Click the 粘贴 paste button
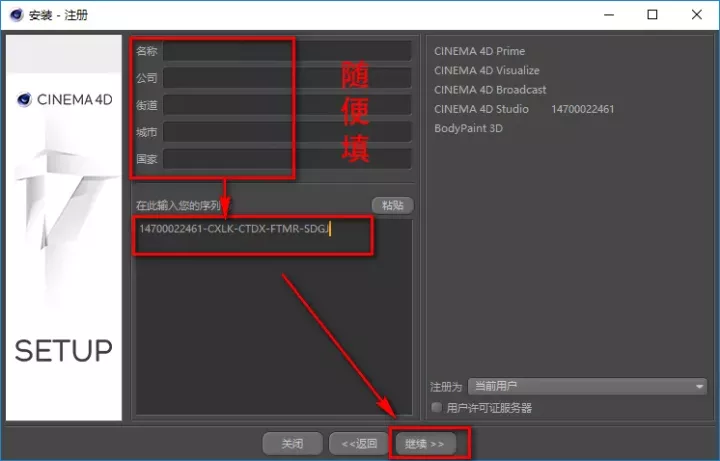The image size is (720, 461). click(392, 205)
